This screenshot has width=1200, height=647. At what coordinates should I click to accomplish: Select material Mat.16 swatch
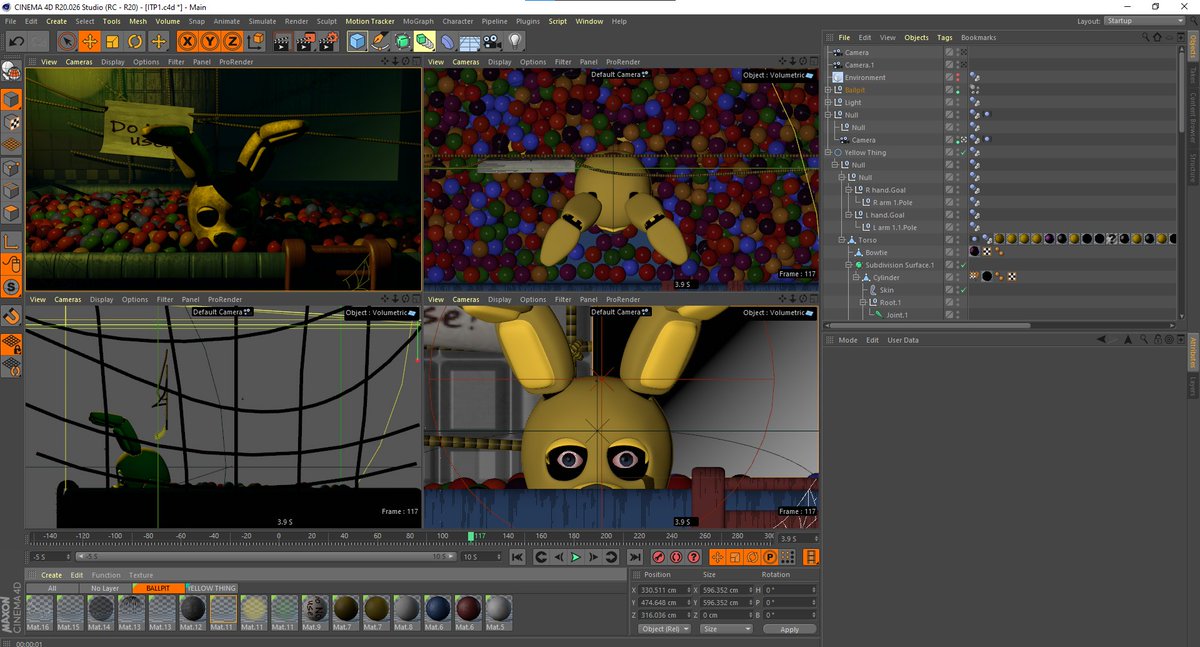(40, 613)
